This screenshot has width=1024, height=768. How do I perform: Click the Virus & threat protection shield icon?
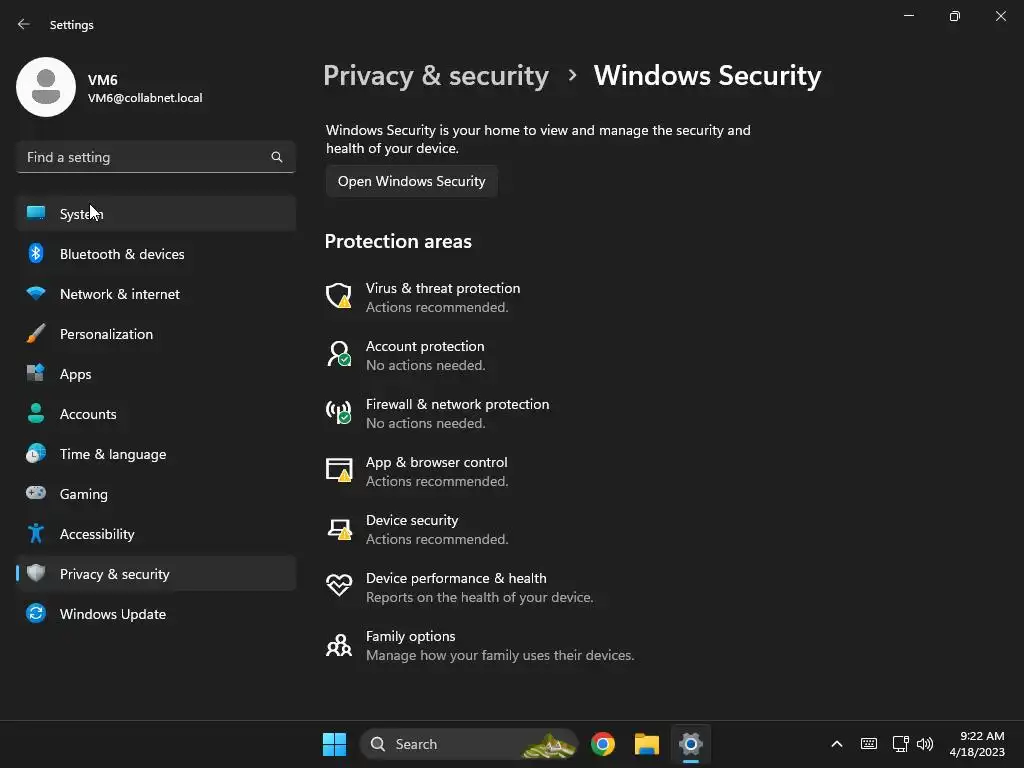(x=339, y=296)
